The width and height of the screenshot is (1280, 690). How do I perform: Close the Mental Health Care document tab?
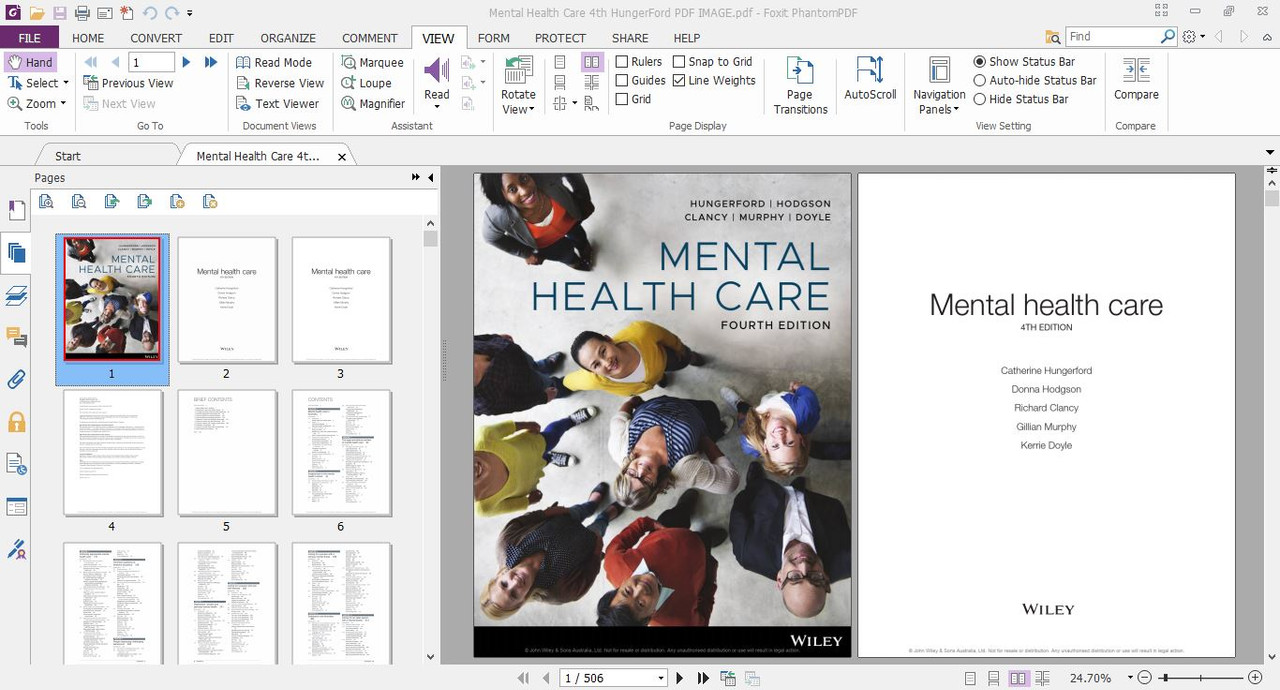pyautogui.click(x=342, y=157)
